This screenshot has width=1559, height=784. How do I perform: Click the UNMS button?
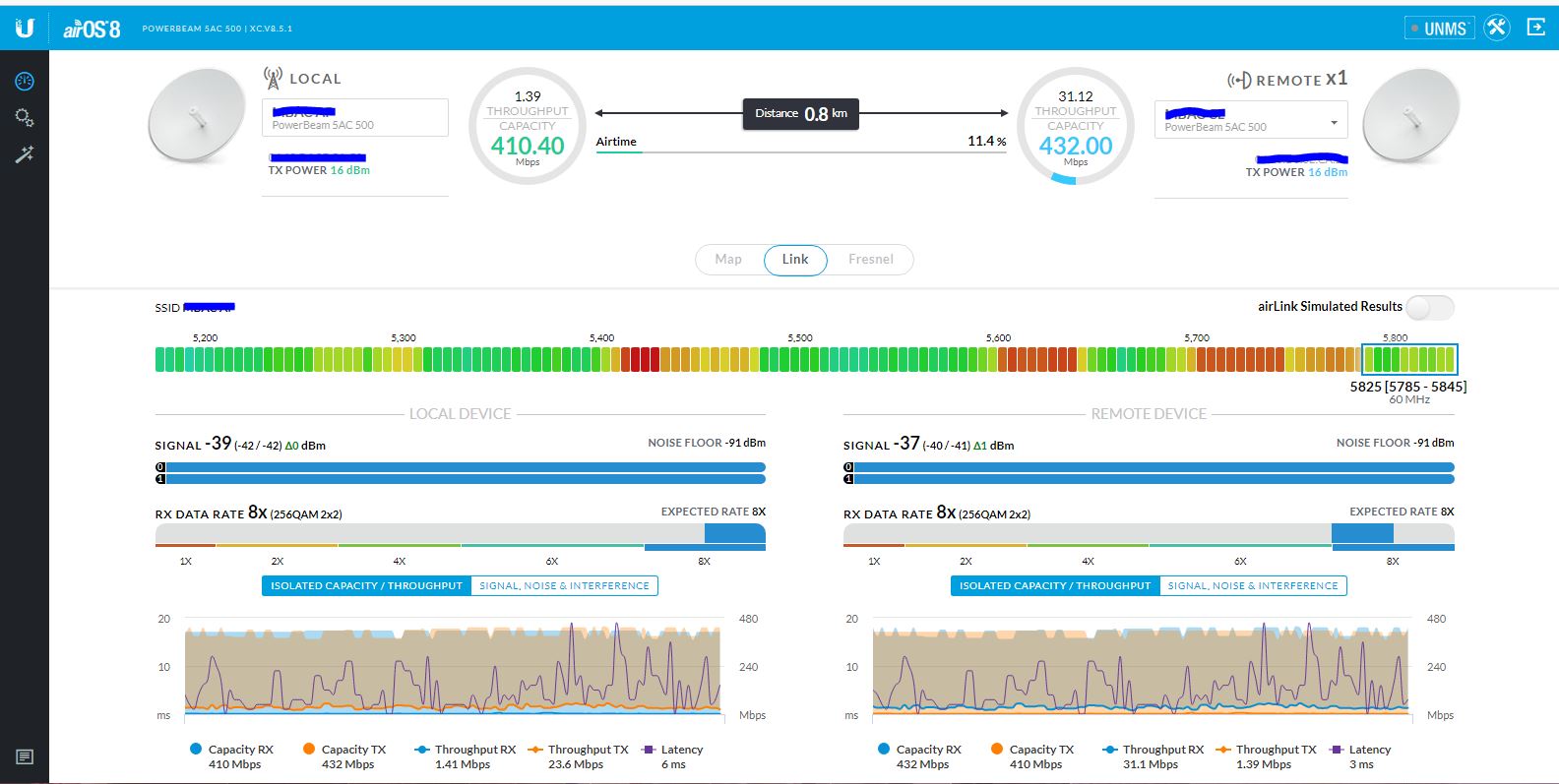point(1439,29)
